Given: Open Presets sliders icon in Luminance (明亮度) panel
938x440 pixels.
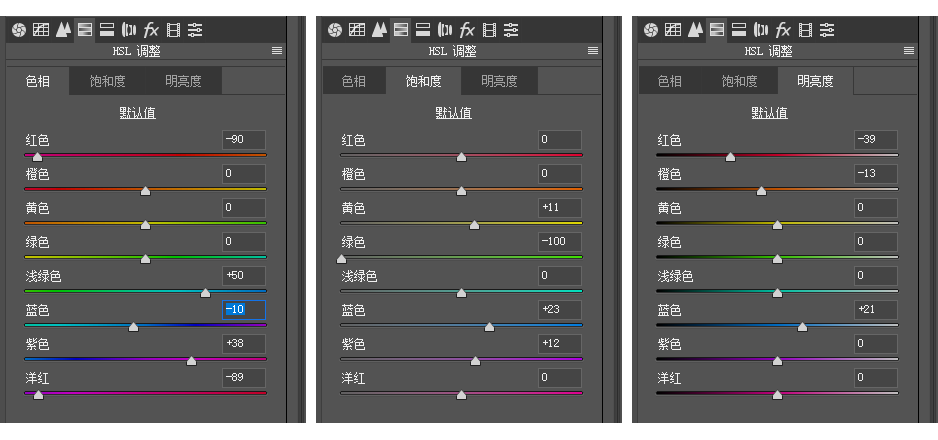Looking at the screenshot, I should click(x=827, y=30).
